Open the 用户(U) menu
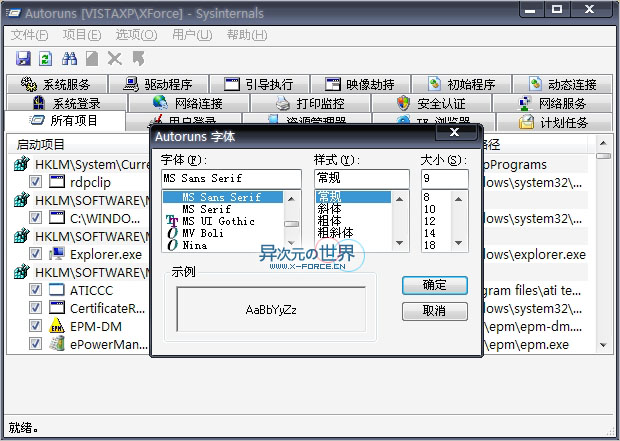The width and height of the screenshot is (620, 441). 192,35
